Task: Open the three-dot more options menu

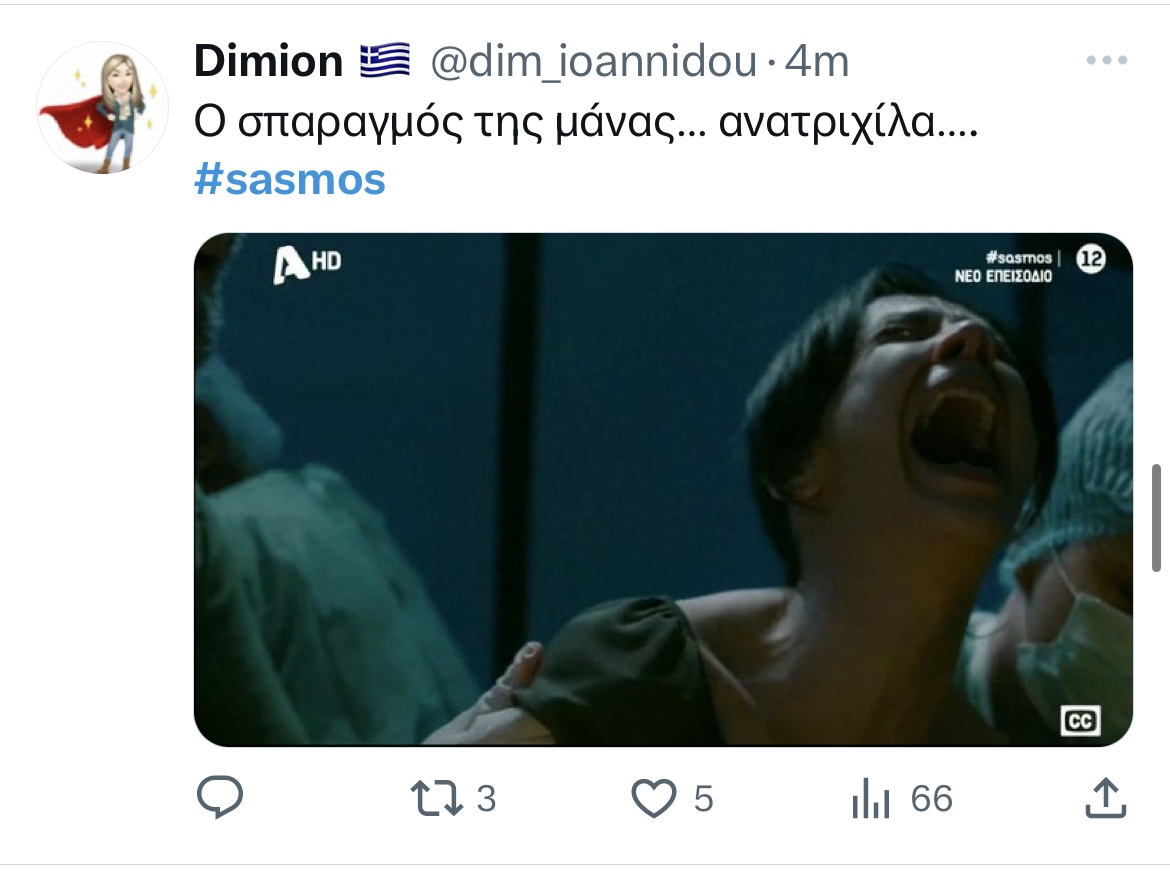Action: (1107, 60)
